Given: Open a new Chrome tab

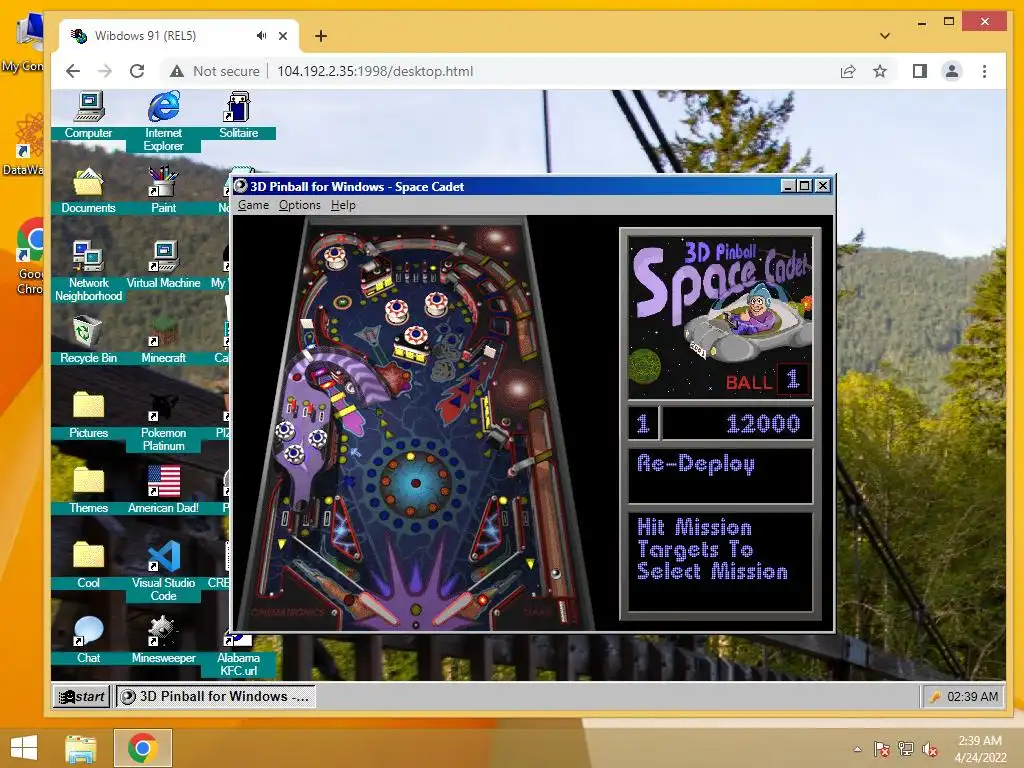Looking at the screenshot, I should coord(321,36).
